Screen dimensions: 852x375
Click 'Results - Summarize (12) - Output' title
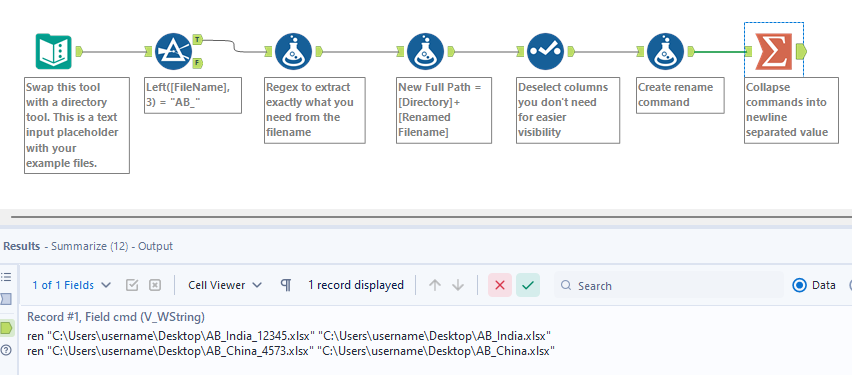pos(88,246)
